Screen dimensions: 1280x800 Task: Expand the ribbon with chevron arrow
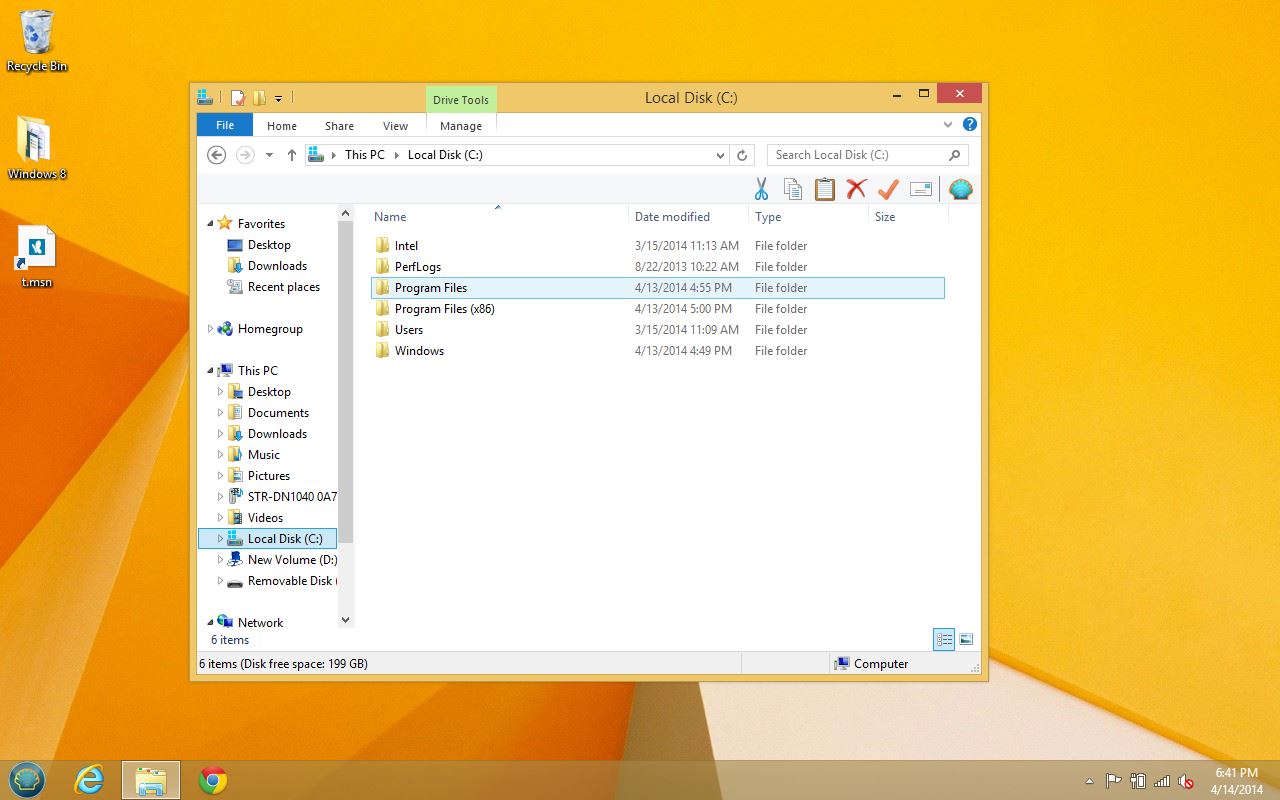click(x=948, y=125)
